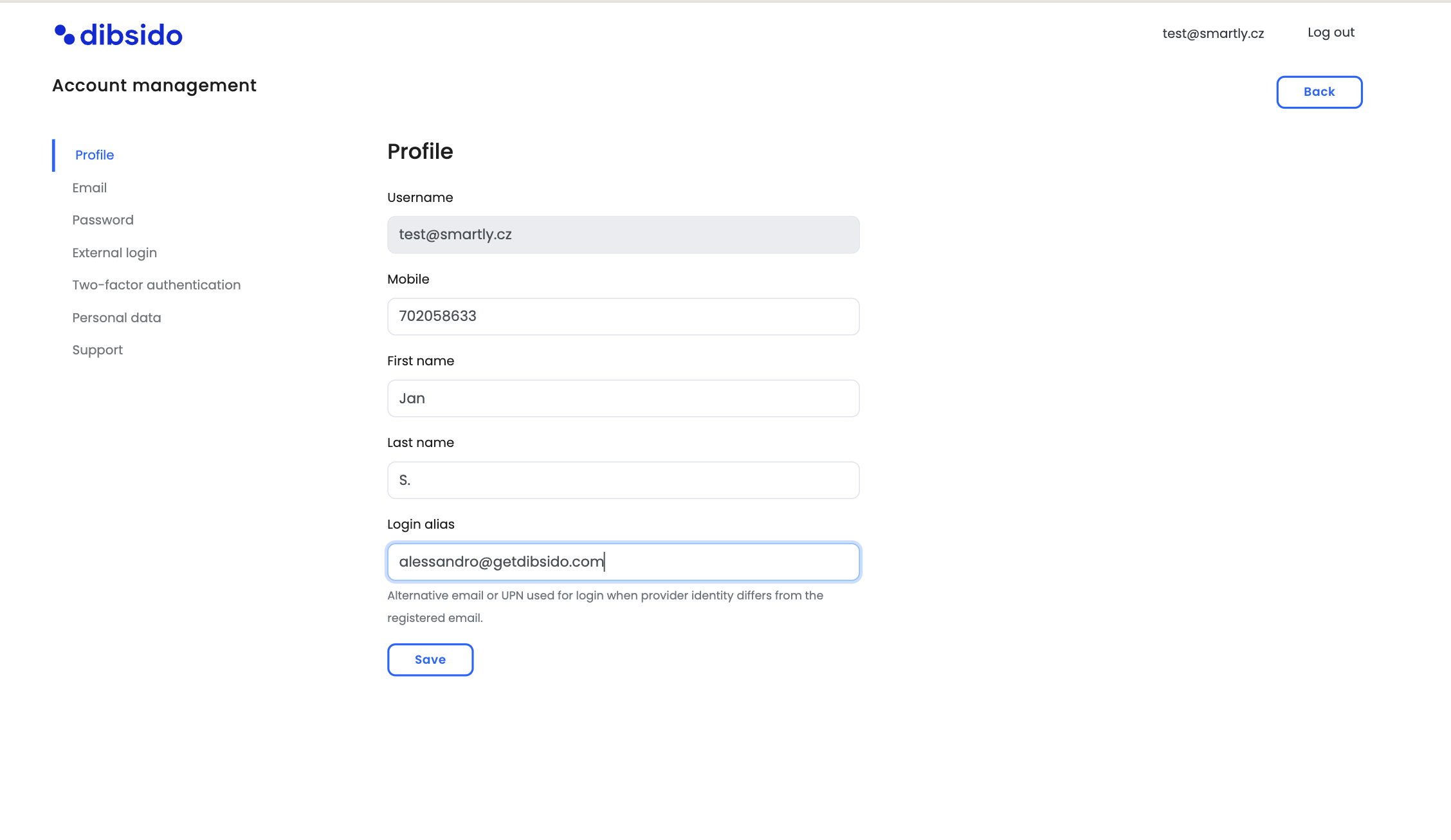Open the Support section
The image size is (1451, 840).
pyautogui.click(x=97, y=350)
